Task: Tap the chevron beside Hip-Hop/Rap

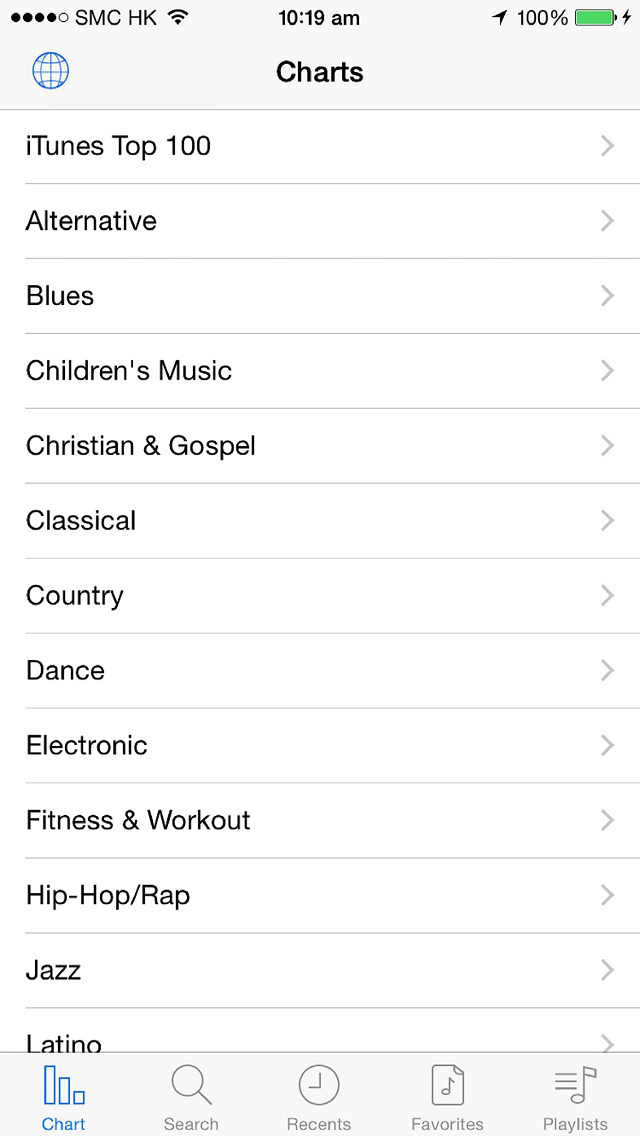Action: click(608, 895)
